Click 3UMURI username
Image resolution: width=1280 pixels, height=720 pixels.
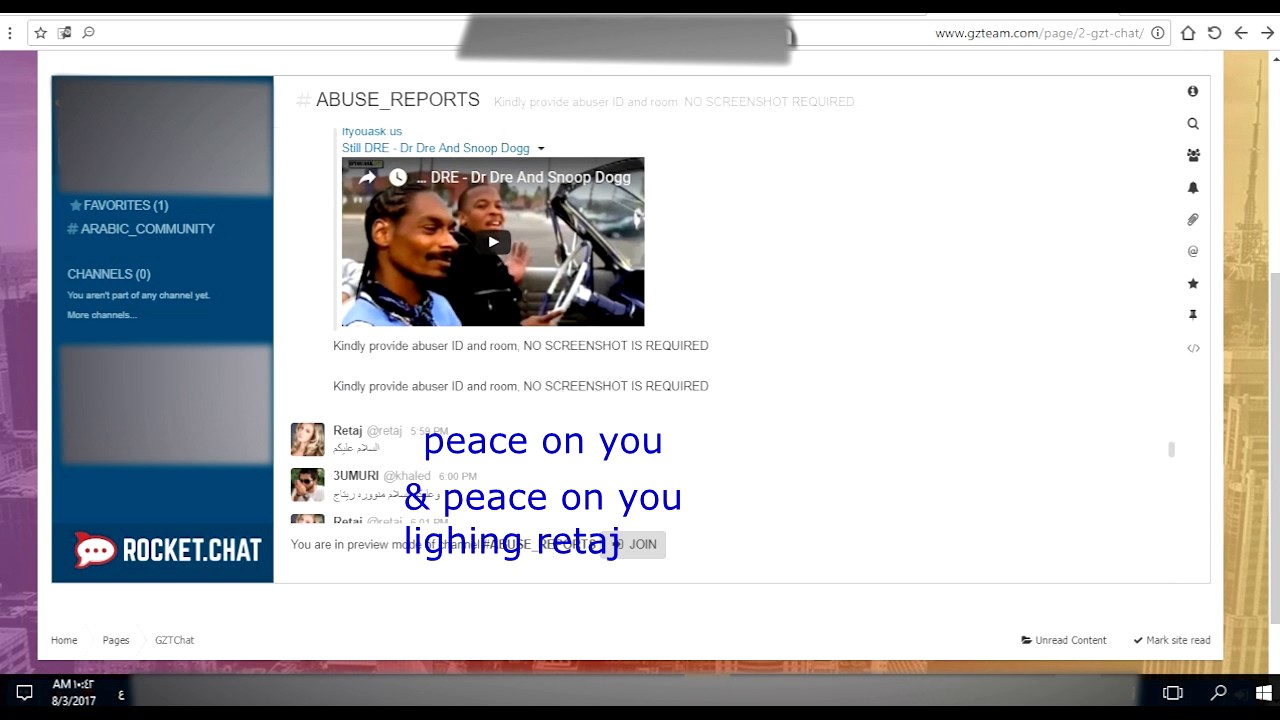coord(355,476)
